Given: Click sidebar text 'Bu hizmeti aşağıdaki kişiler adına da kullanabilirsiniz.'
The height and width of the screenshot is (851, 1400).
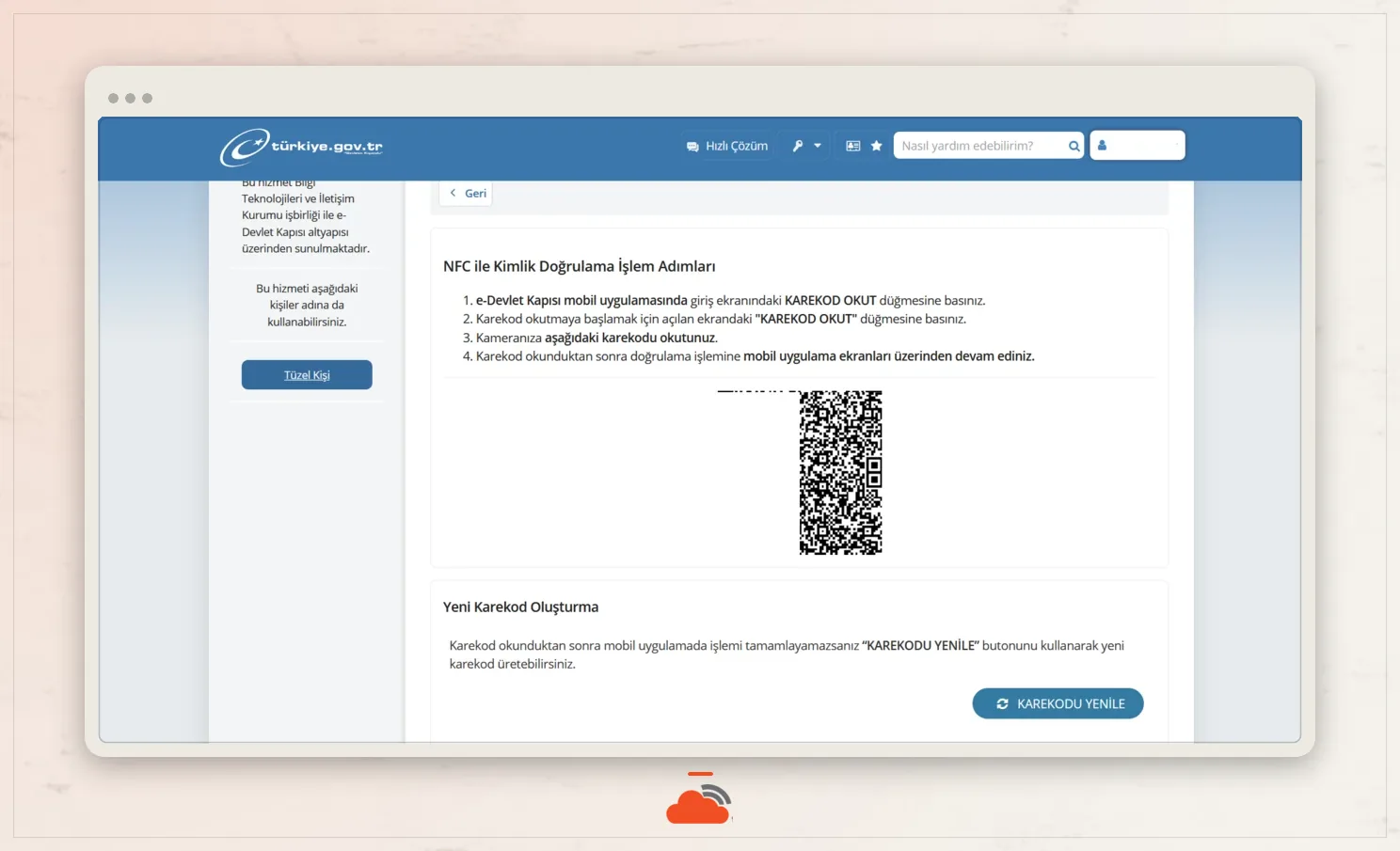Looking at the screenshot, I should click(x=307, y=305).
